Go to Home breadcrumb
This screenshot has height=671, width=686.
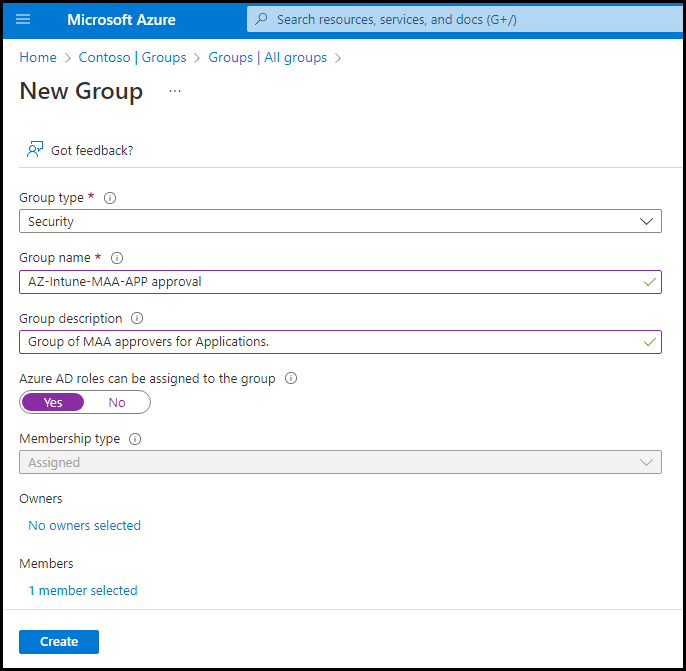coord(38,58)
